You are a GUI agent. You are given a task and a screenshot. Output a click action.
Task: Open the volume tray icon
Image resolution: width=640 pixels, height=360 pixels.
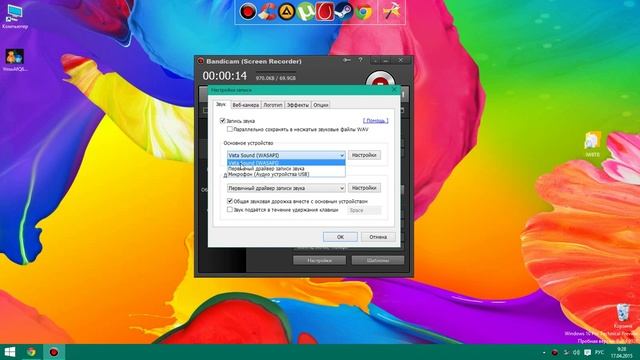pyautogui.click(x=576, y=352)
